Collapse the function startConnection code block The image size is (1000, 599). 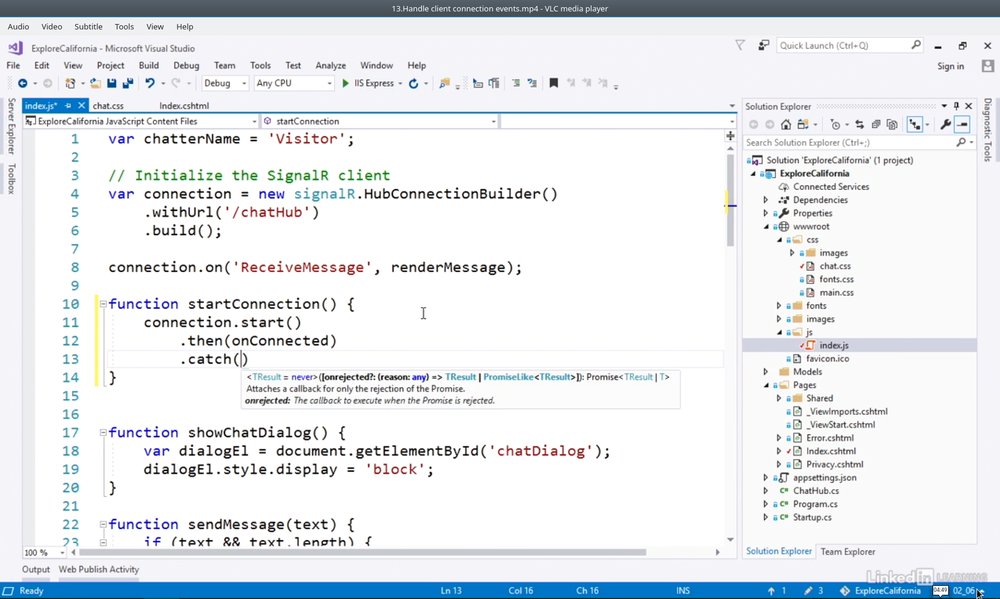101,304
